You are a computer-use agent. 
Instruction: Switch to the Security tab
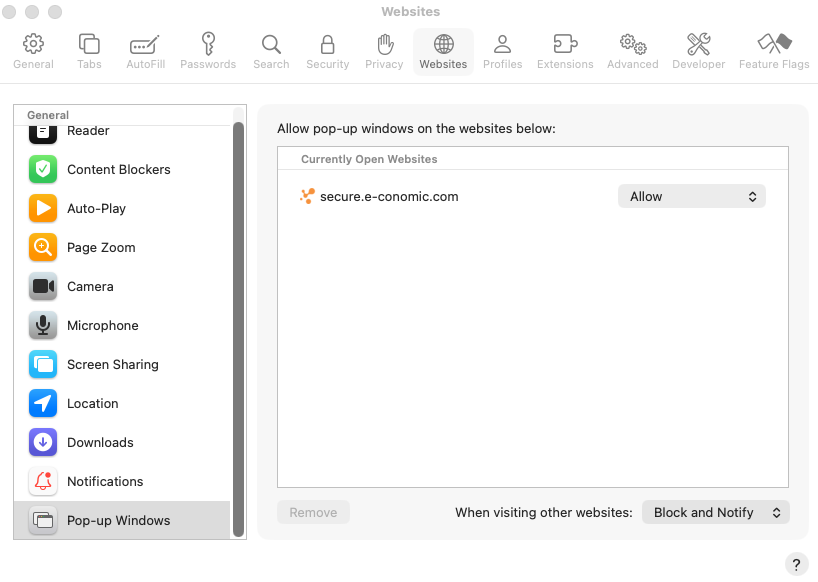pyautogui.click(x=327, y=51)
